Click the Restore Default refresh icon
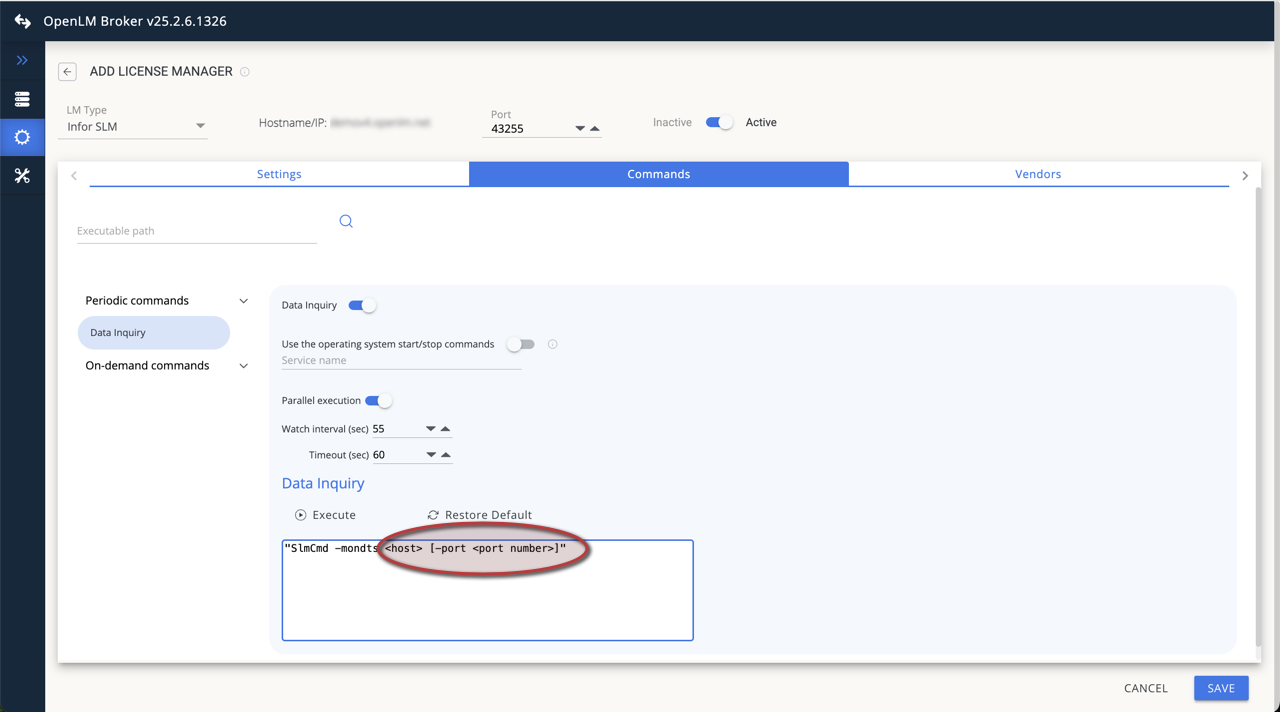 click(434, 514)
